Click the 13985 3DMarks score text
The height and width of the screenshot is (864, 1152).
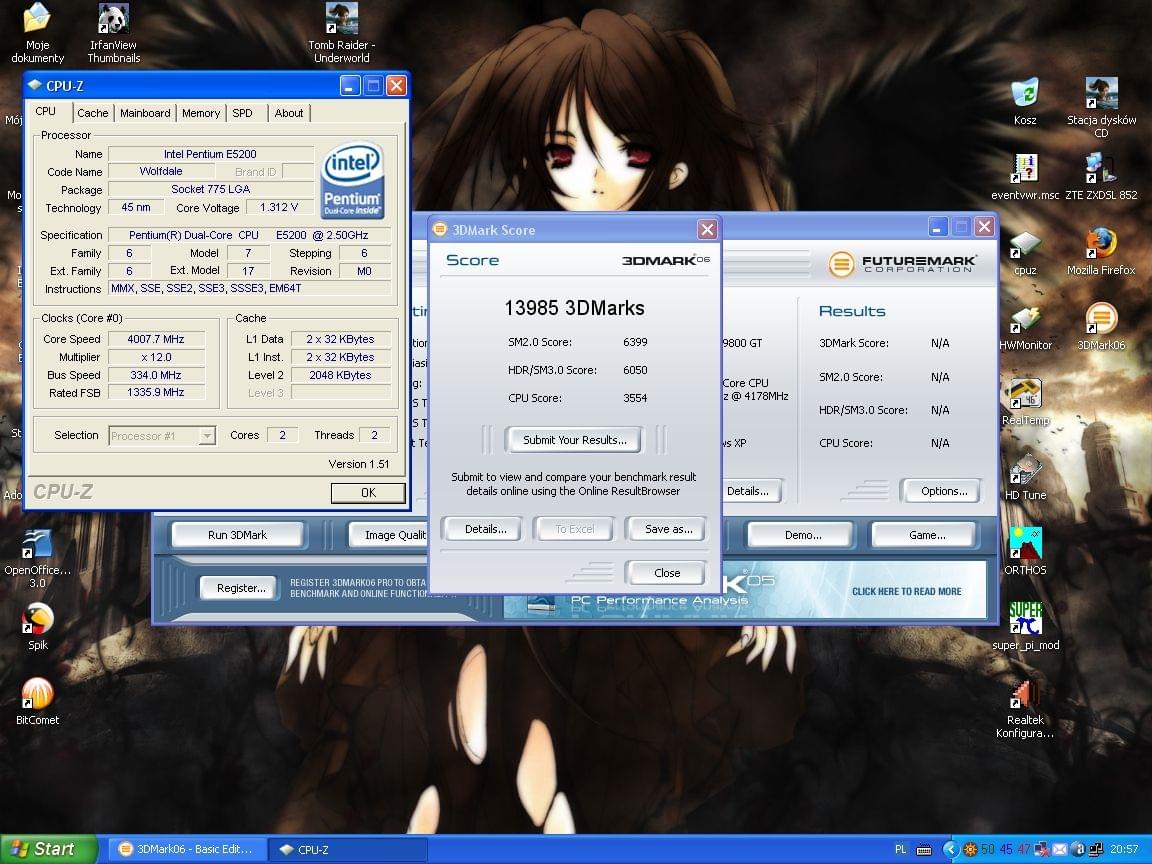(x=574, y=308)
